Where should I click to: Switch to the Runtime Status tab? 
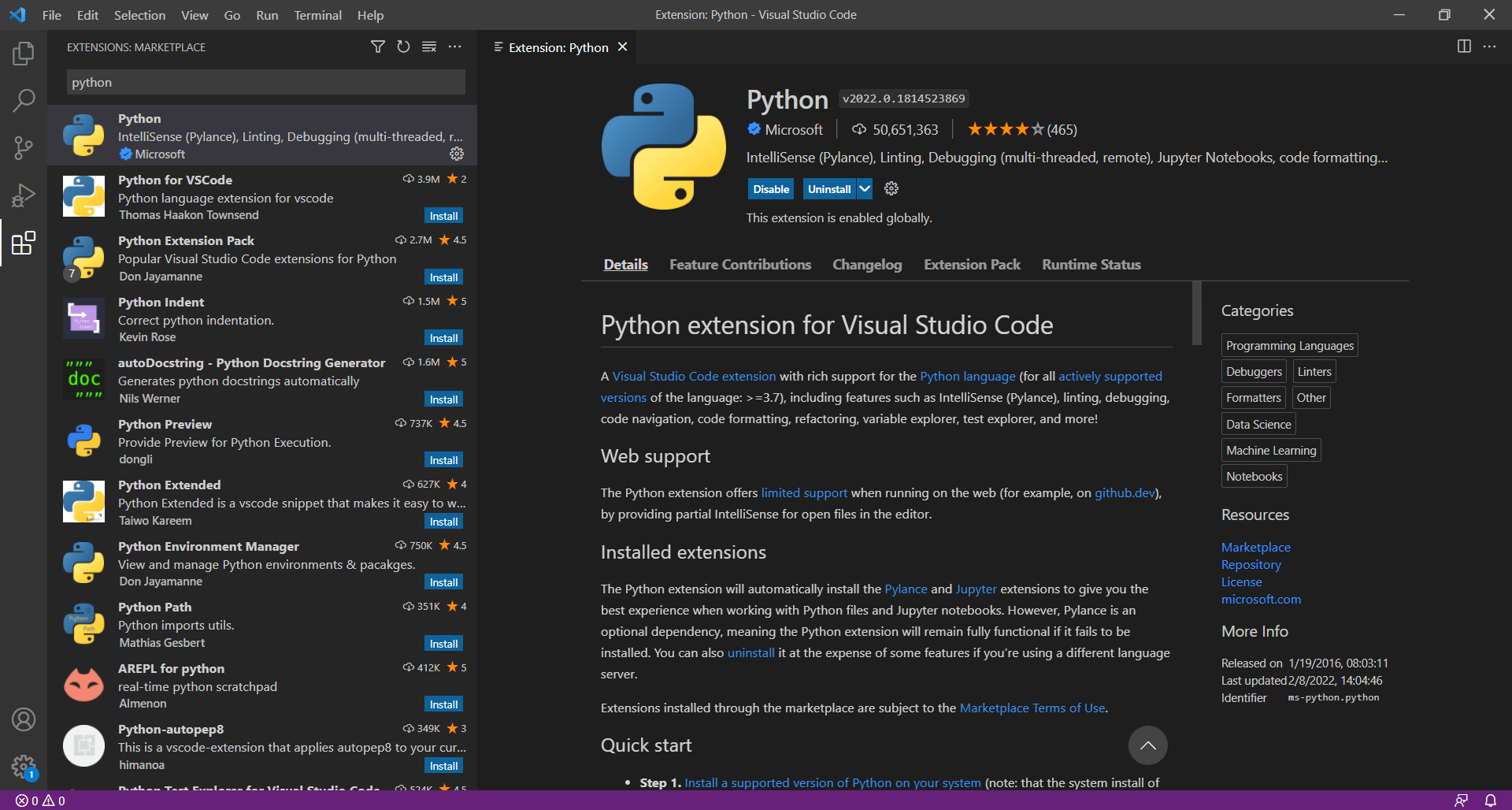[x=1091, y=265]
